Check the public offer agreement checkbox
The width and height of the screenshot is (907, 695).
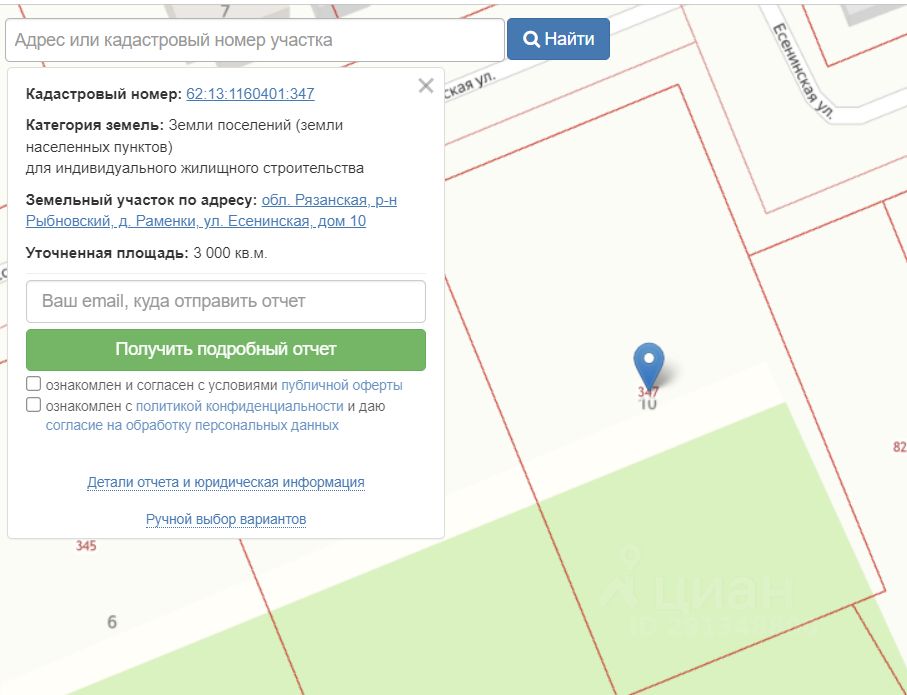[x=34, y=384]
